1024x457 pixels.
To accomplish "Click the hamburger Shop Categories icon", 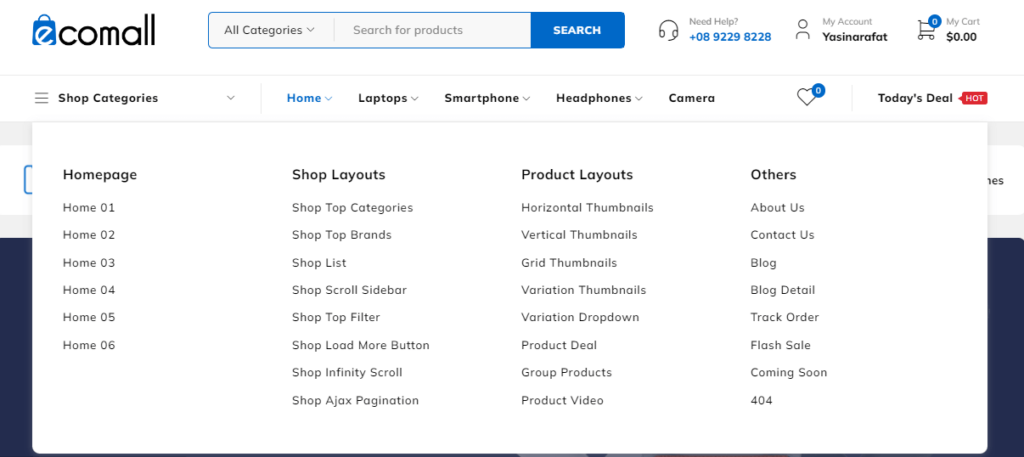I will pyautogui.click(x=42, y=98).
